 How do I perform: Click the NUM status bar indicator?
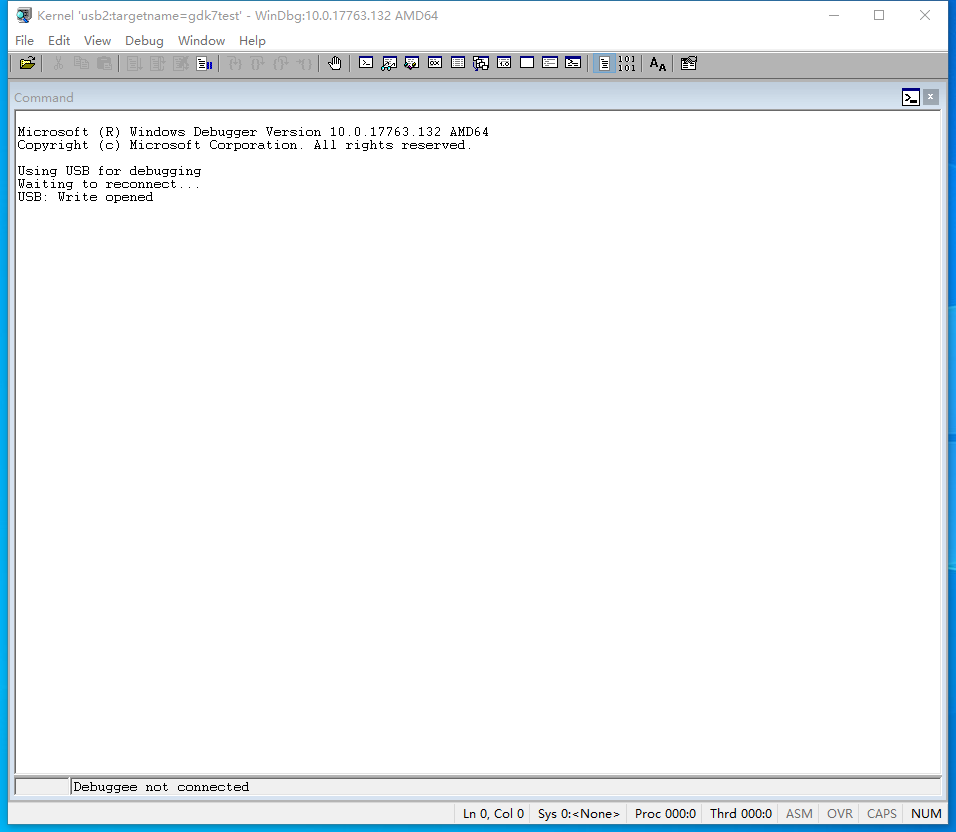pyautogui.click(x=926, y=814)
